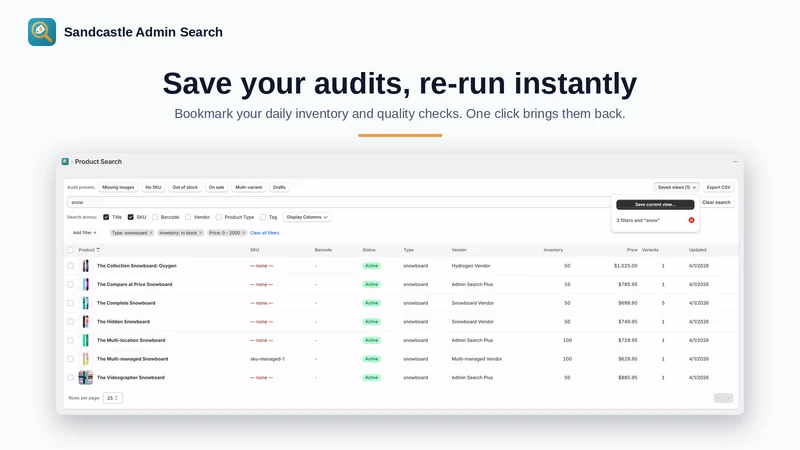Open The Compare at Price Snowboard thumbnail
The image size is (800, 450).
click(86, 284)
